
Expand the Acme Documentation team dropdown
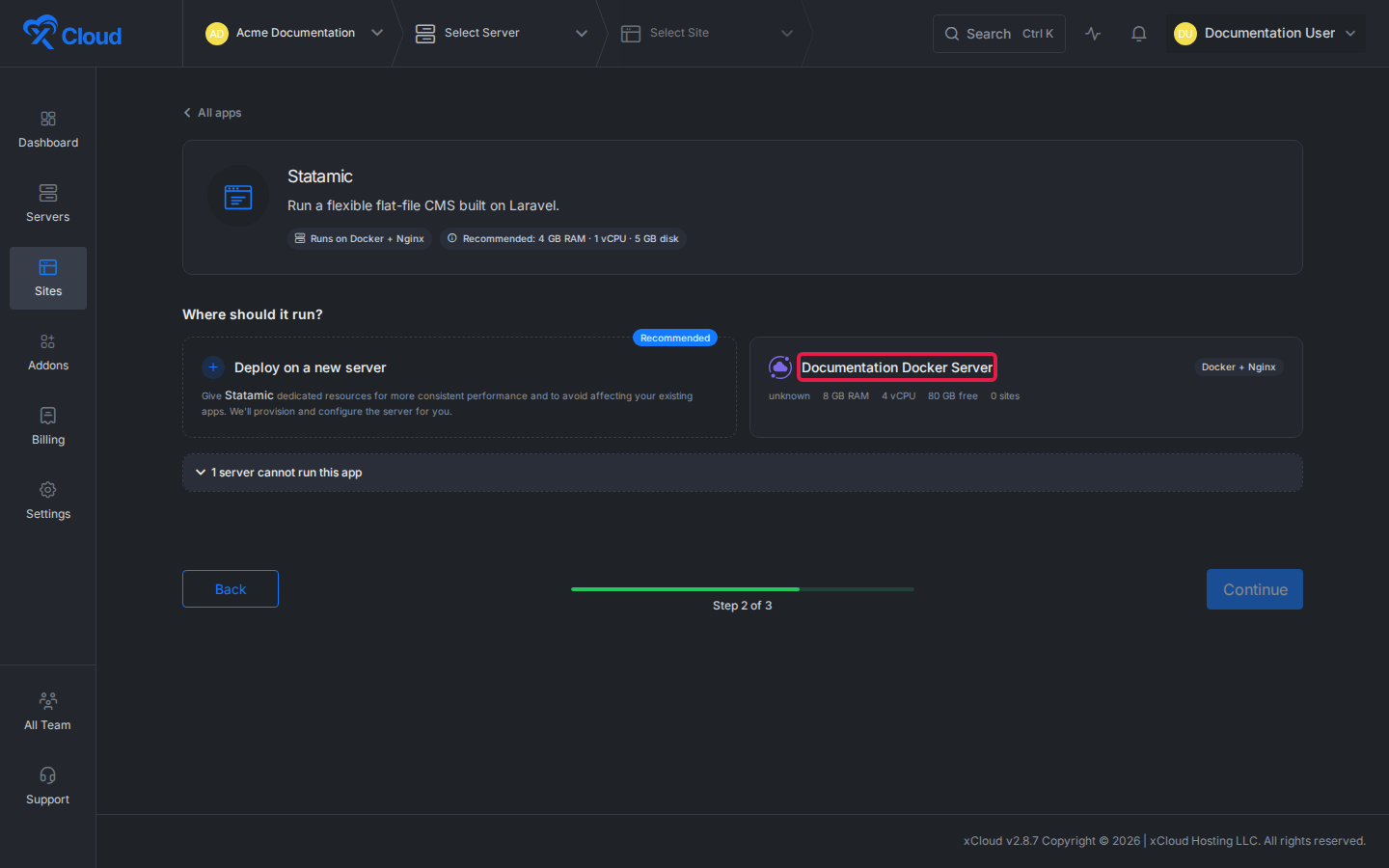tap(295, 34)
